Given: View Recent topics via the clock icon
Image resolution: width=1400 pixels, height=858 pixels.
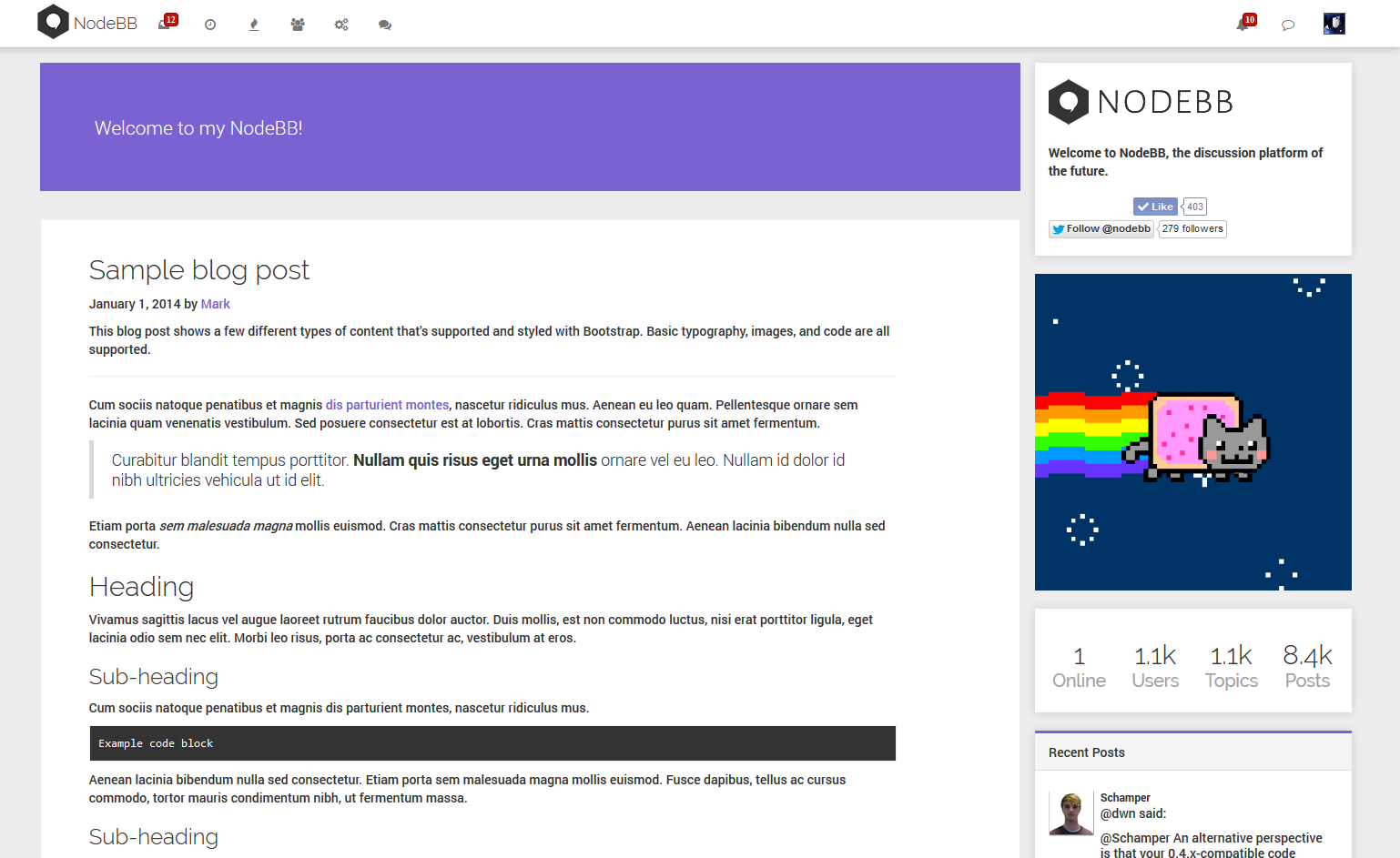Looking at the screenshot, I should click(209, 25).
